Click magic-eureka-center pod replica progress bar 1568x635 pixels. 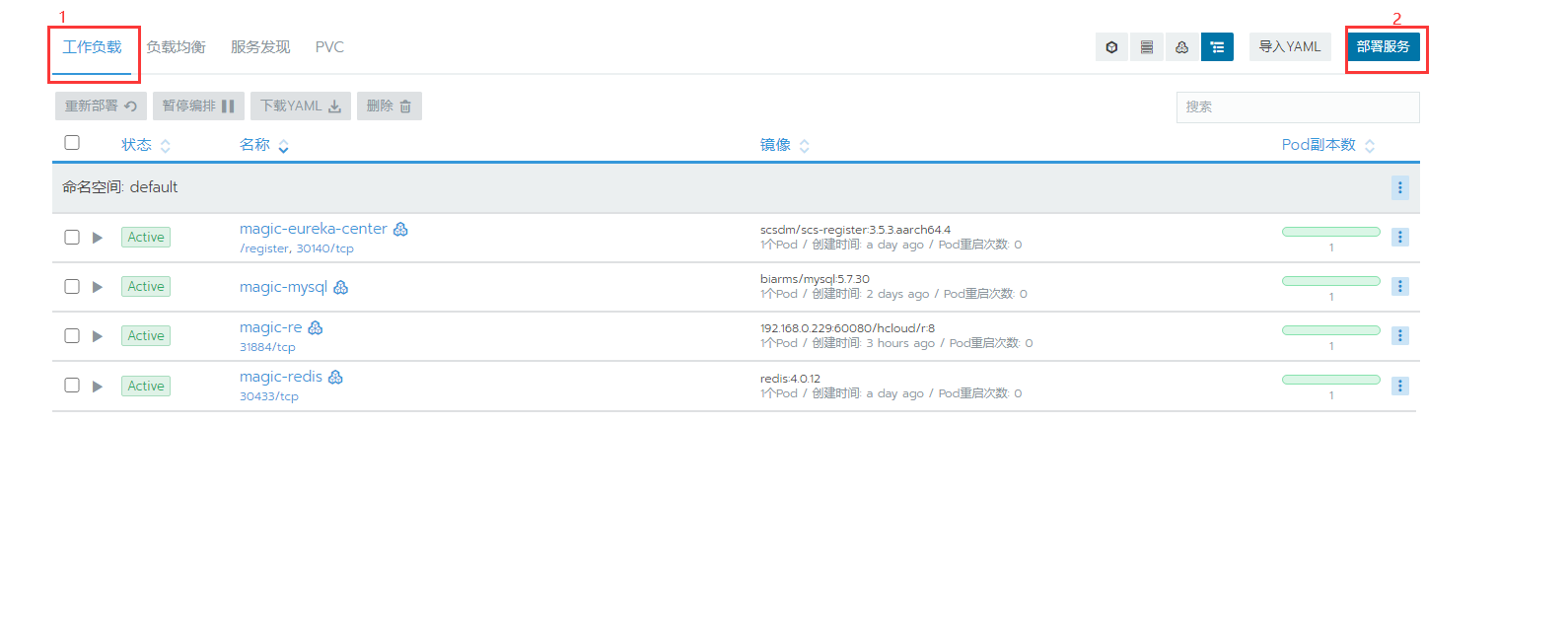[x=1331, y=232]
